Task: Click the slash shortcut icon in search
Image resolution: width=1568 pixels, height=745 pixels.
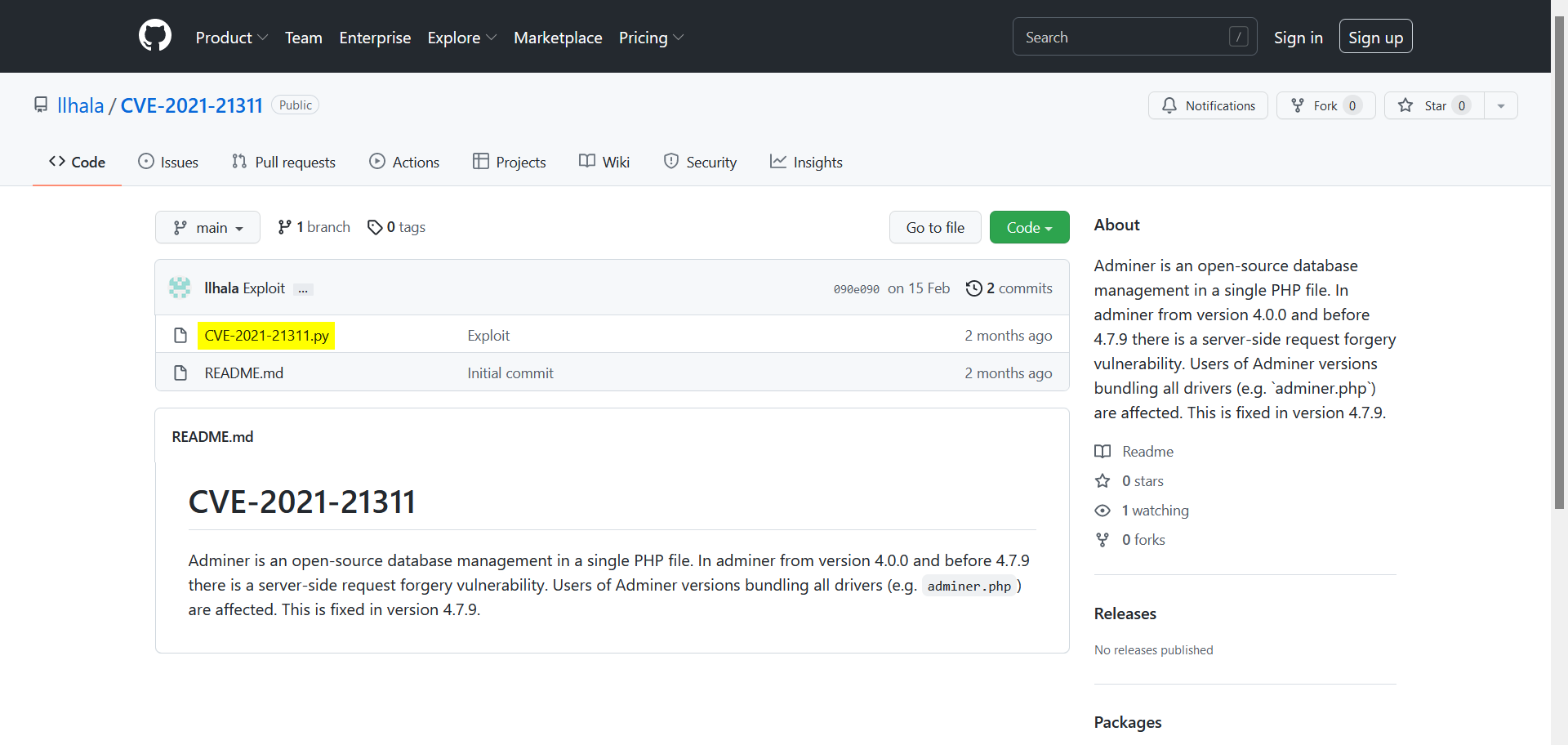Action: 1238,37
